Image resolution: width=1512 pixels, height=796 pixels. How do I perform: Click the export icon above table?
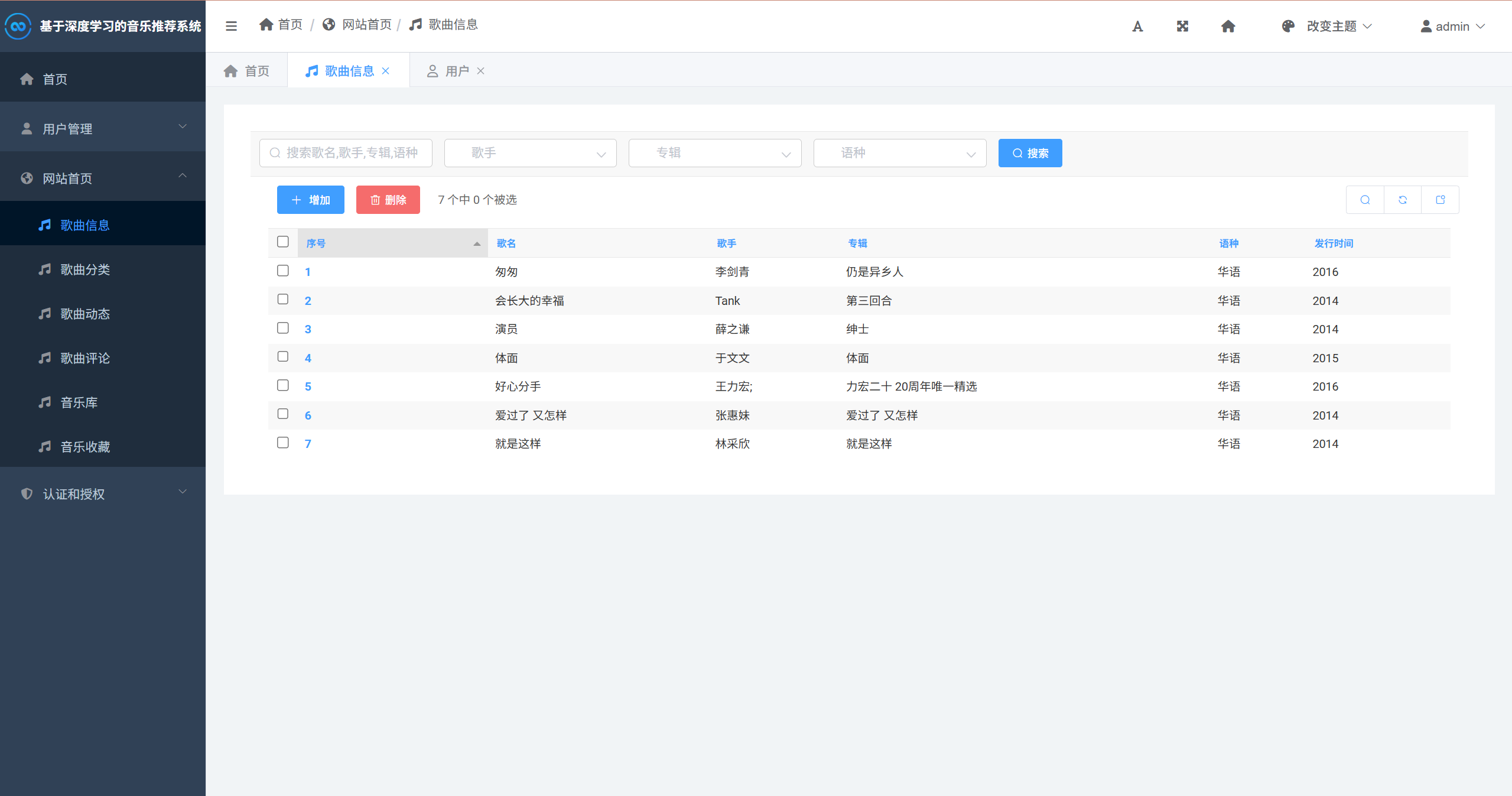click(x=1441, y=200)
